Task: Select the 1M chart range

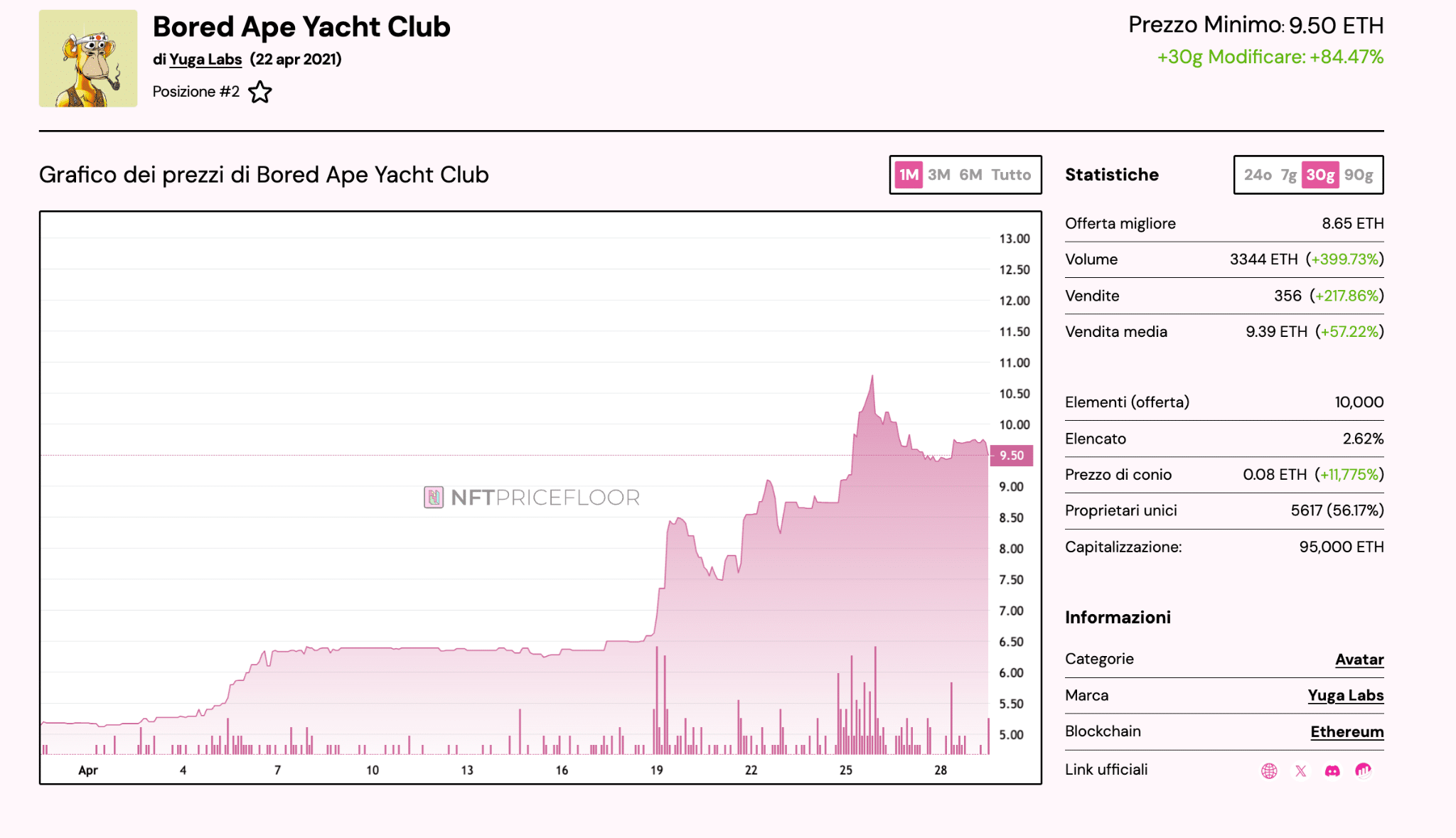Action: [909, 175]
